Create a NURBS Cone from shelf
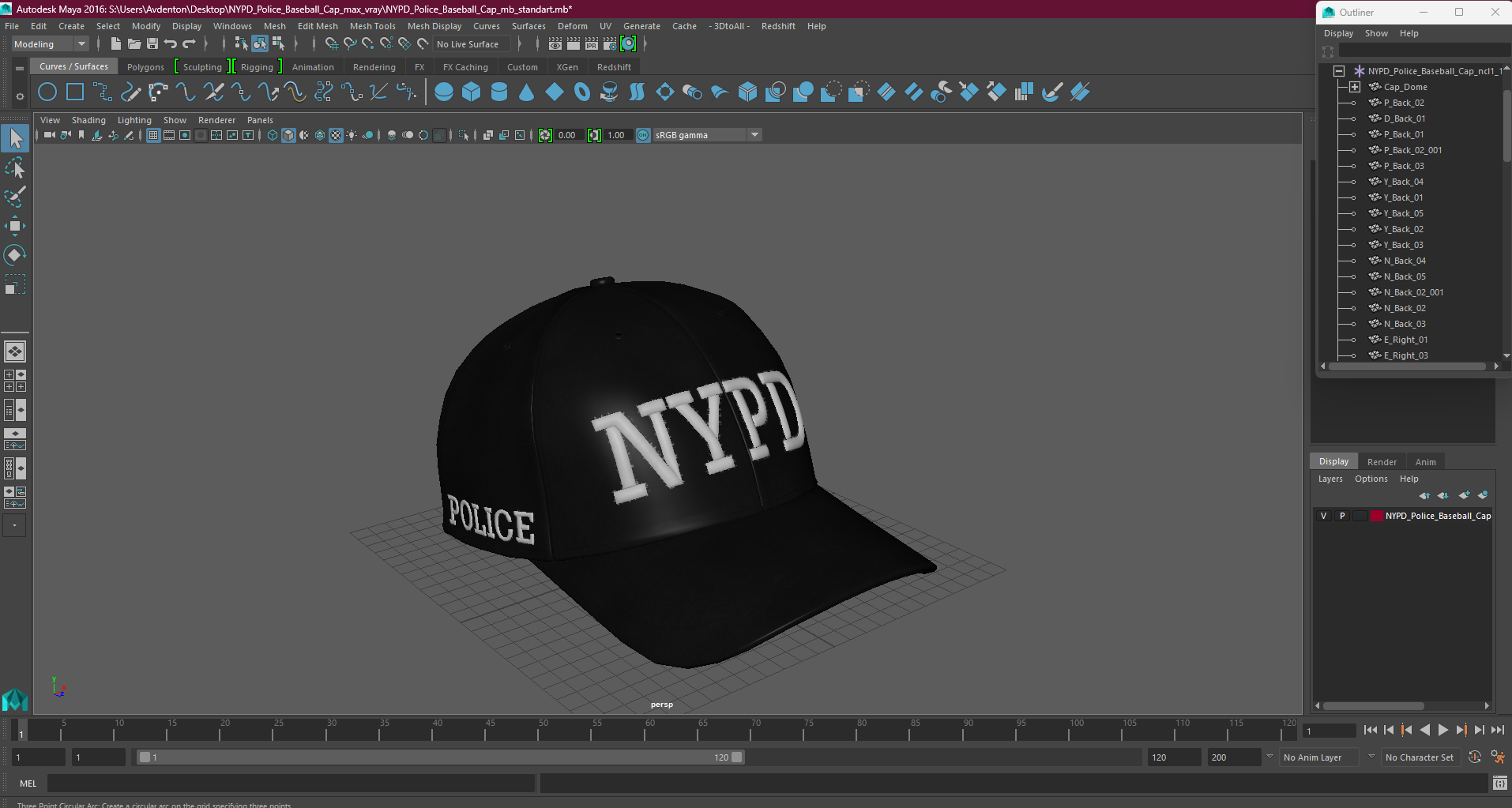Image resolution: width=1512 pixels, height=808 pixels. (527, 92)
